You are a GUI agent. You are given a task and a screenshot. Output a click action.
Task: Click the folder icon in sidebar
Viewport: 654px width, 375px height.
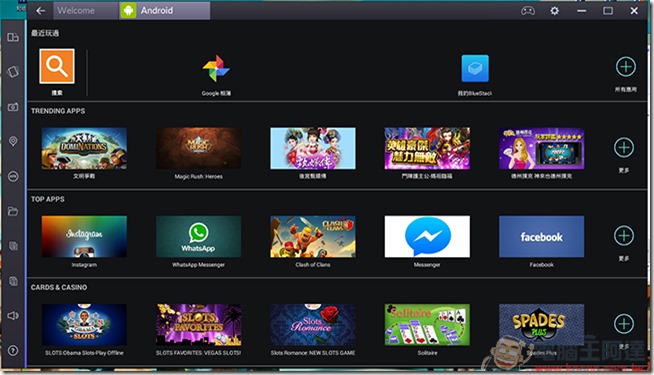coord(13,211)
